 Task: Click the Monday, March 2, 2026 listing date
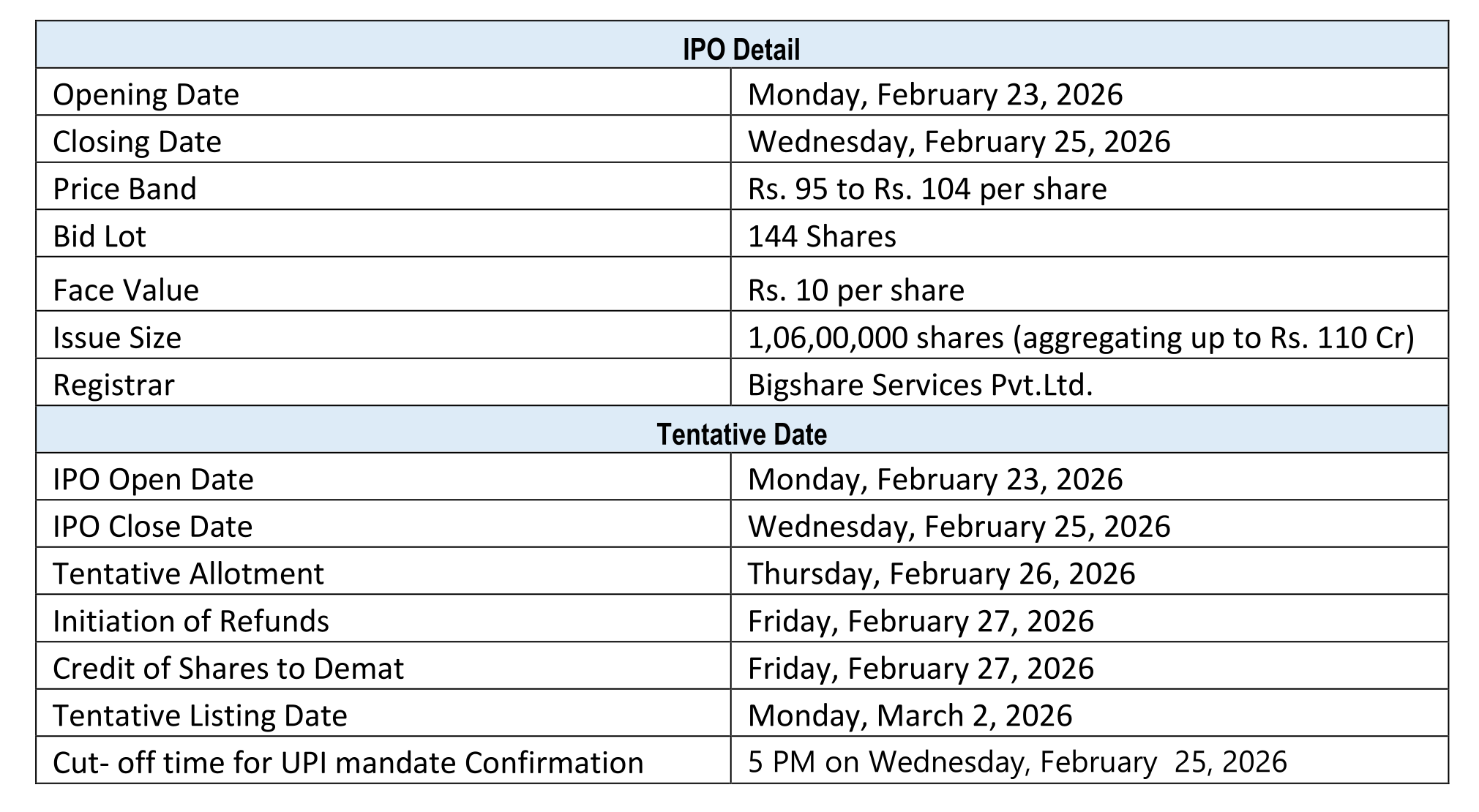[910, 715]
